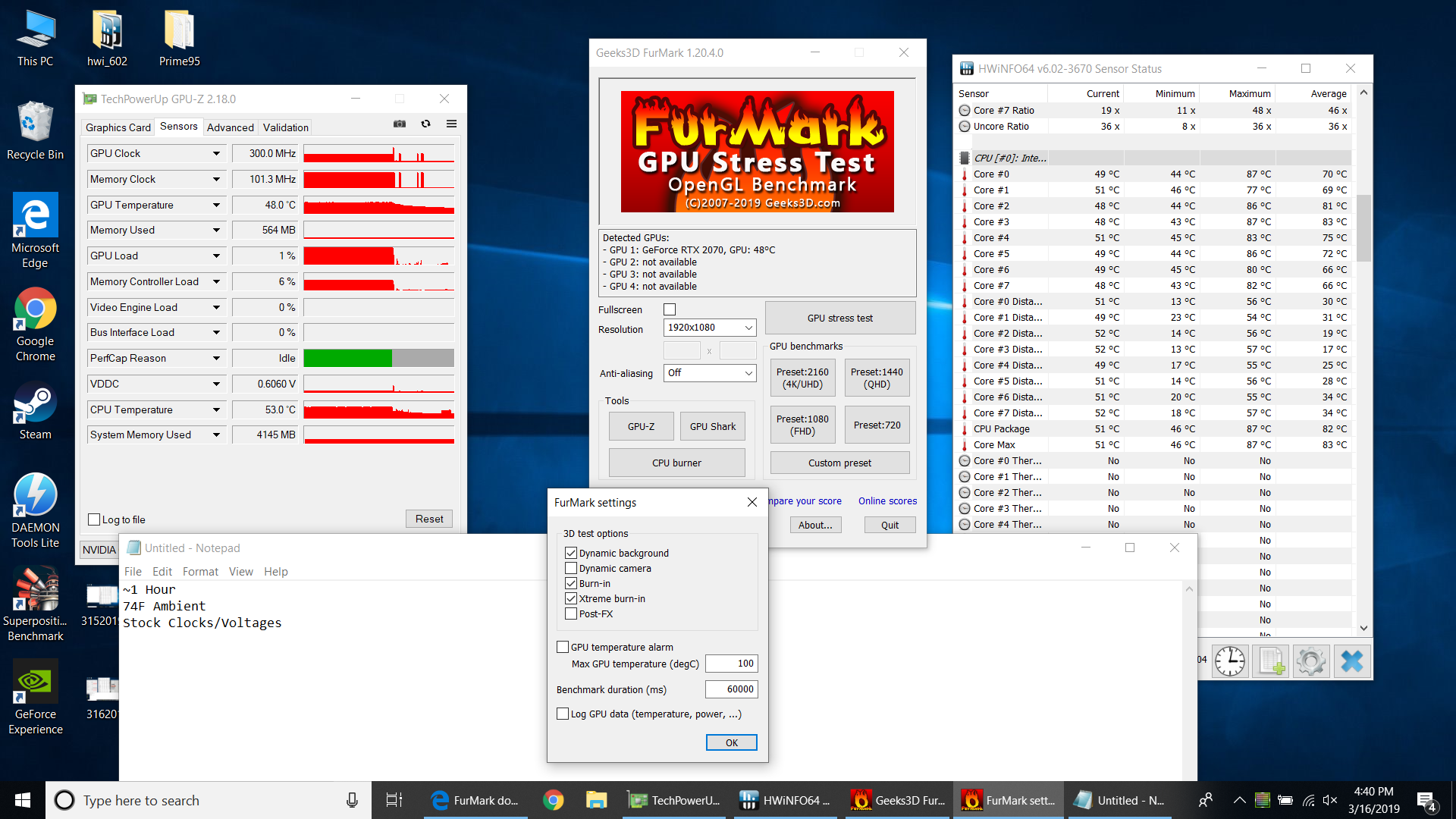Viewport: 1456px width, 819px height.
Task: Click Notepad scrollbar up arrow
Action: 1189,589
